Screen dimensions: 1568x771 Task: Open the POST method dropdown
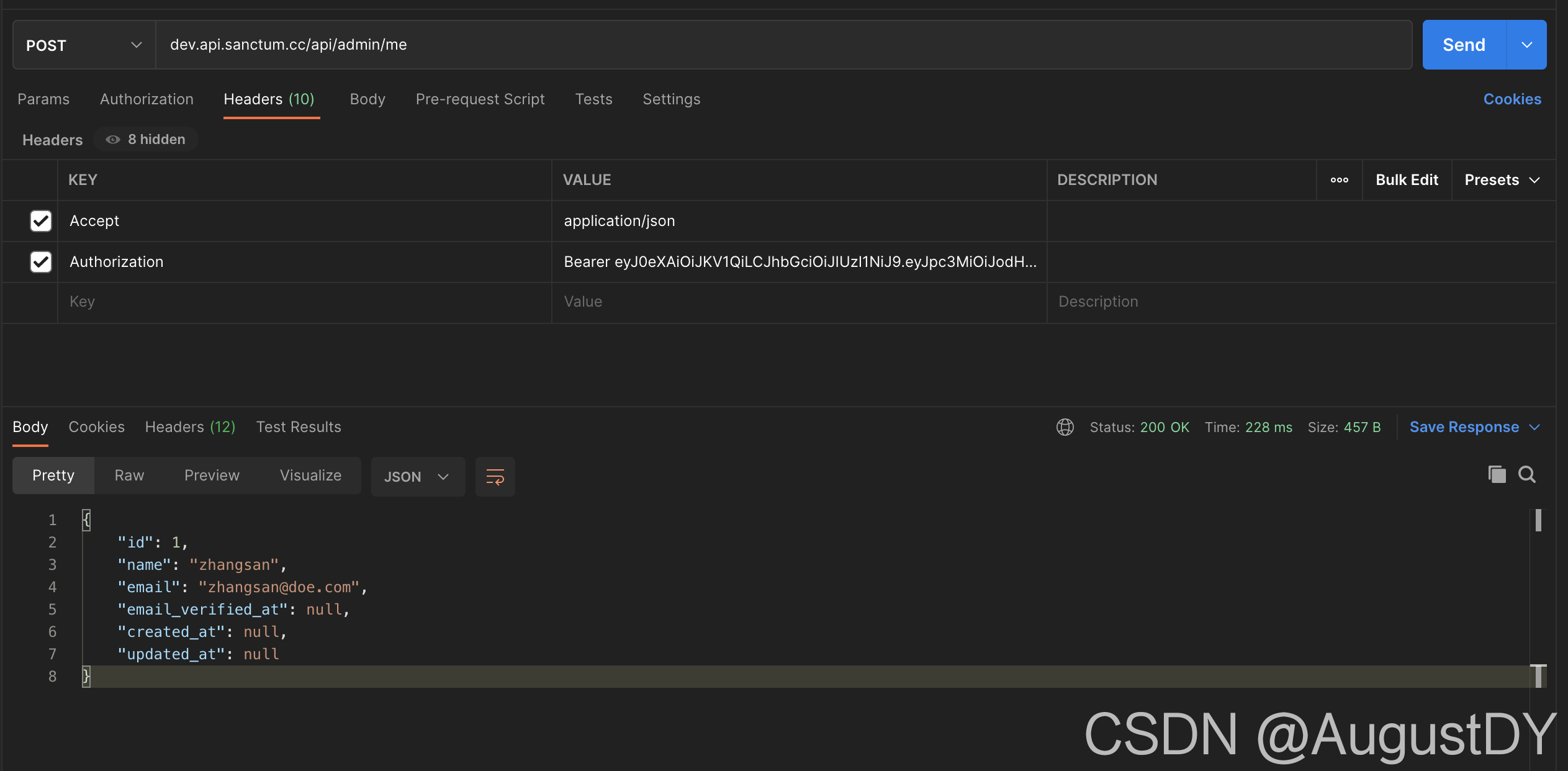(84, 45)
